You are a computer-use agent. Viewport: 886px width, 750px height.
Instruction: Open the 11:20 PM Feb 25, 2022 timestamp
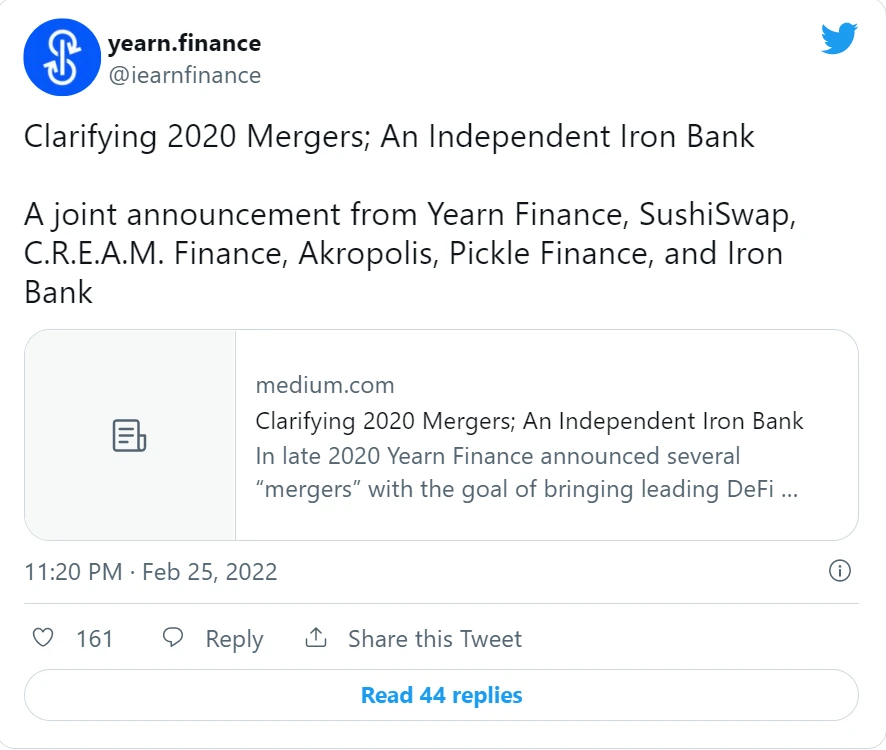pyautogui.click(x=151, y=572)
